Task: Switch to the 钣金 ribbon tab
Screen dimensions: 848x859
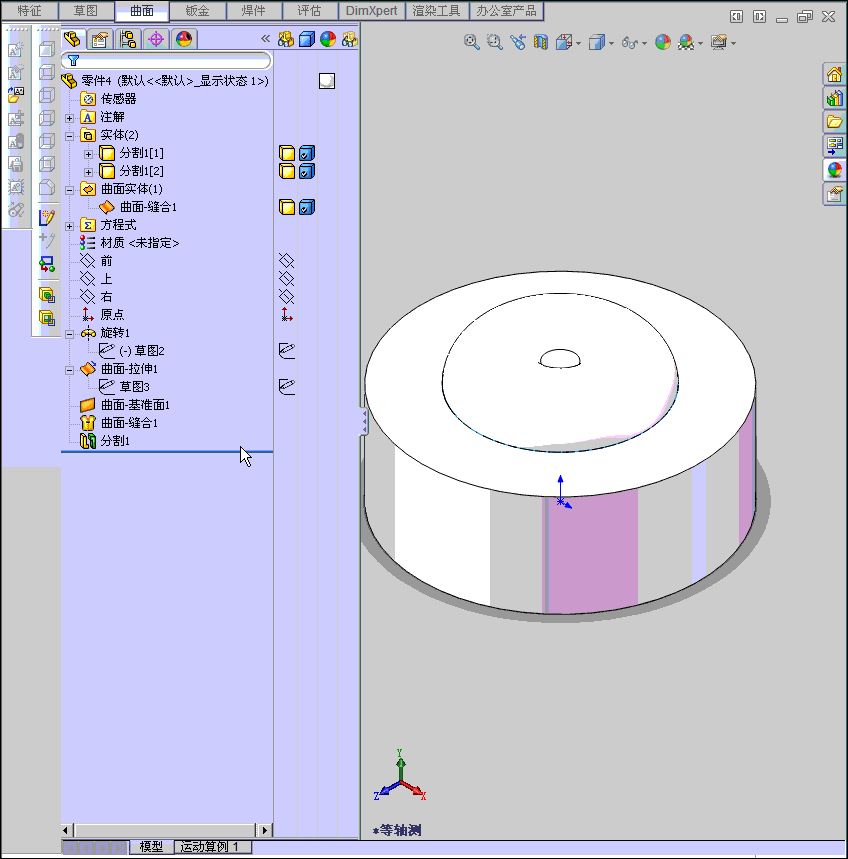Action: [198, 10]
